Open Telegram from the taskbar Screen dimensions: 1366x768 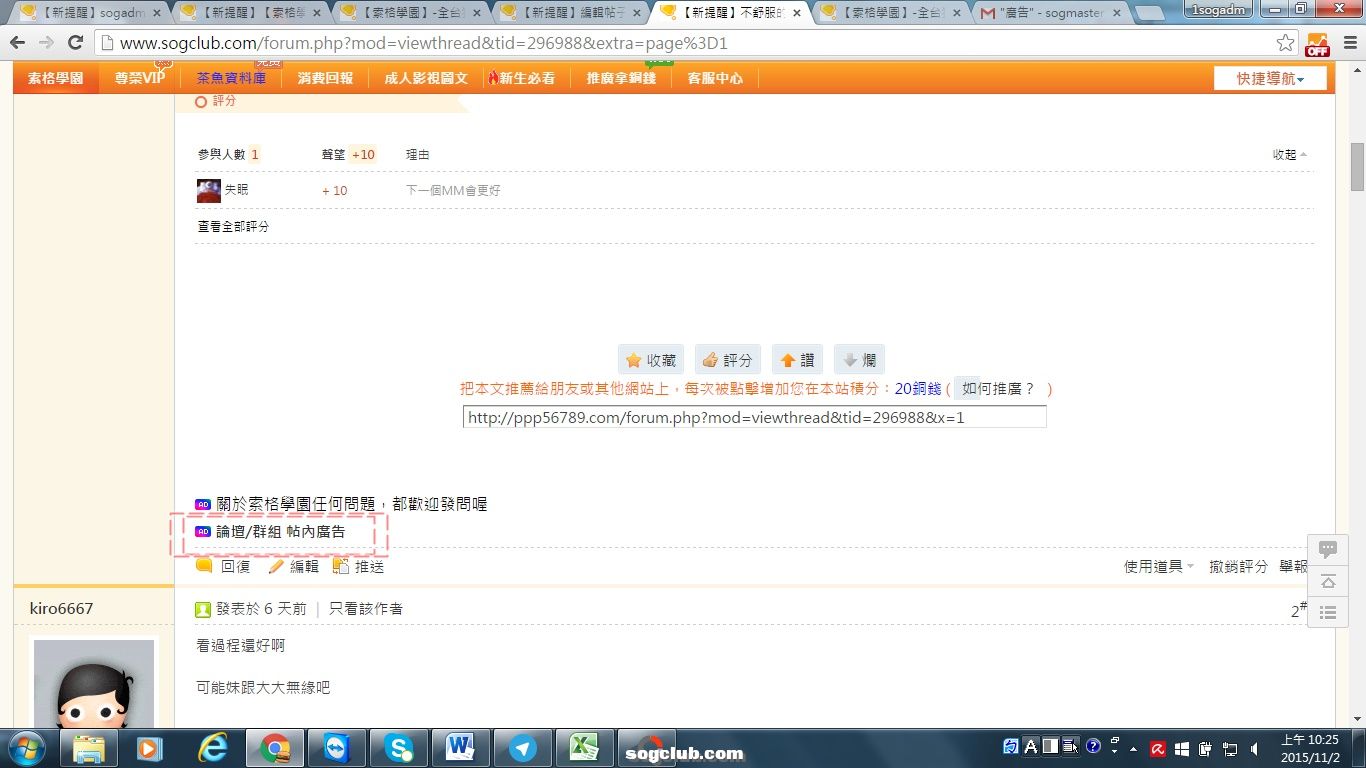(522, 748)
